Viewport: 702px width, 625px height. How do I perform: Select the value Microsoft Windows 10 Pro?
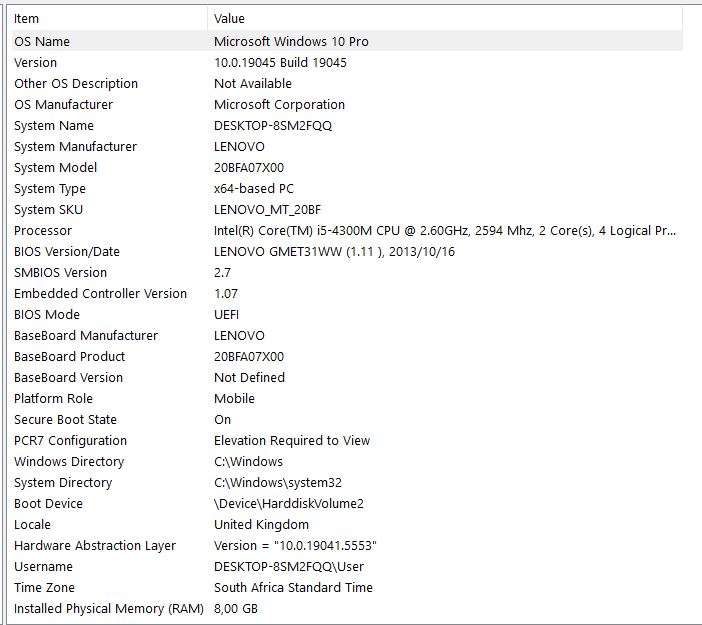[x=291, y=42]
